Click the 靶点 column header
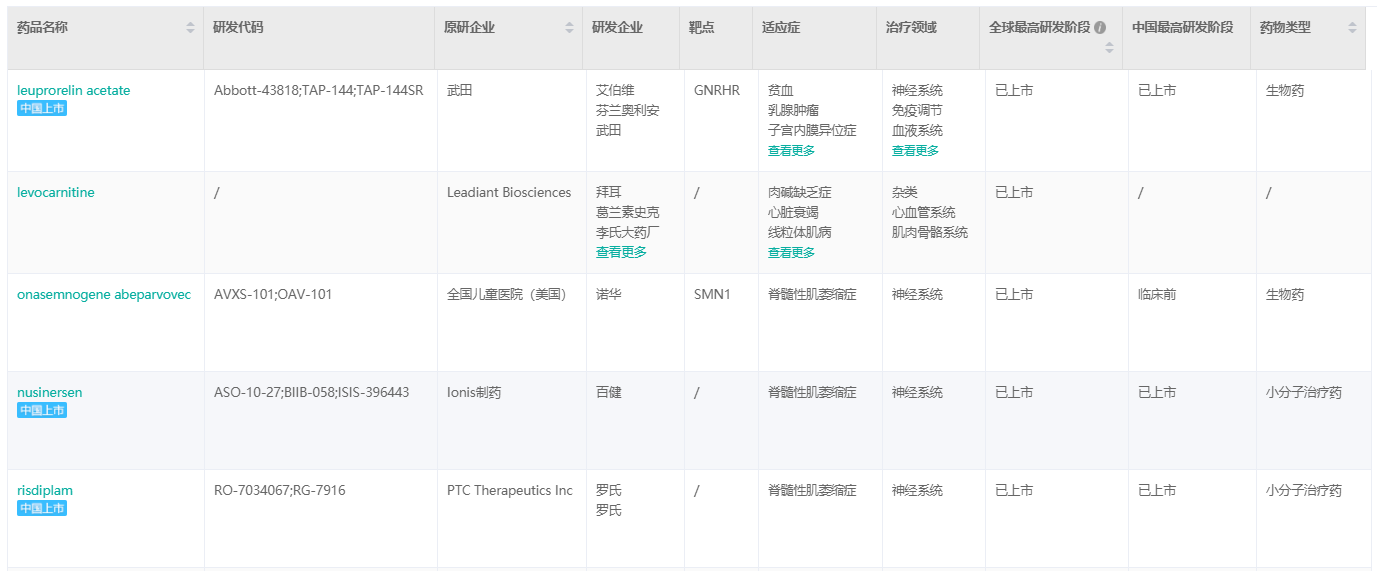This screenshot has width=1377, height=571. click(x=701, y=28)
